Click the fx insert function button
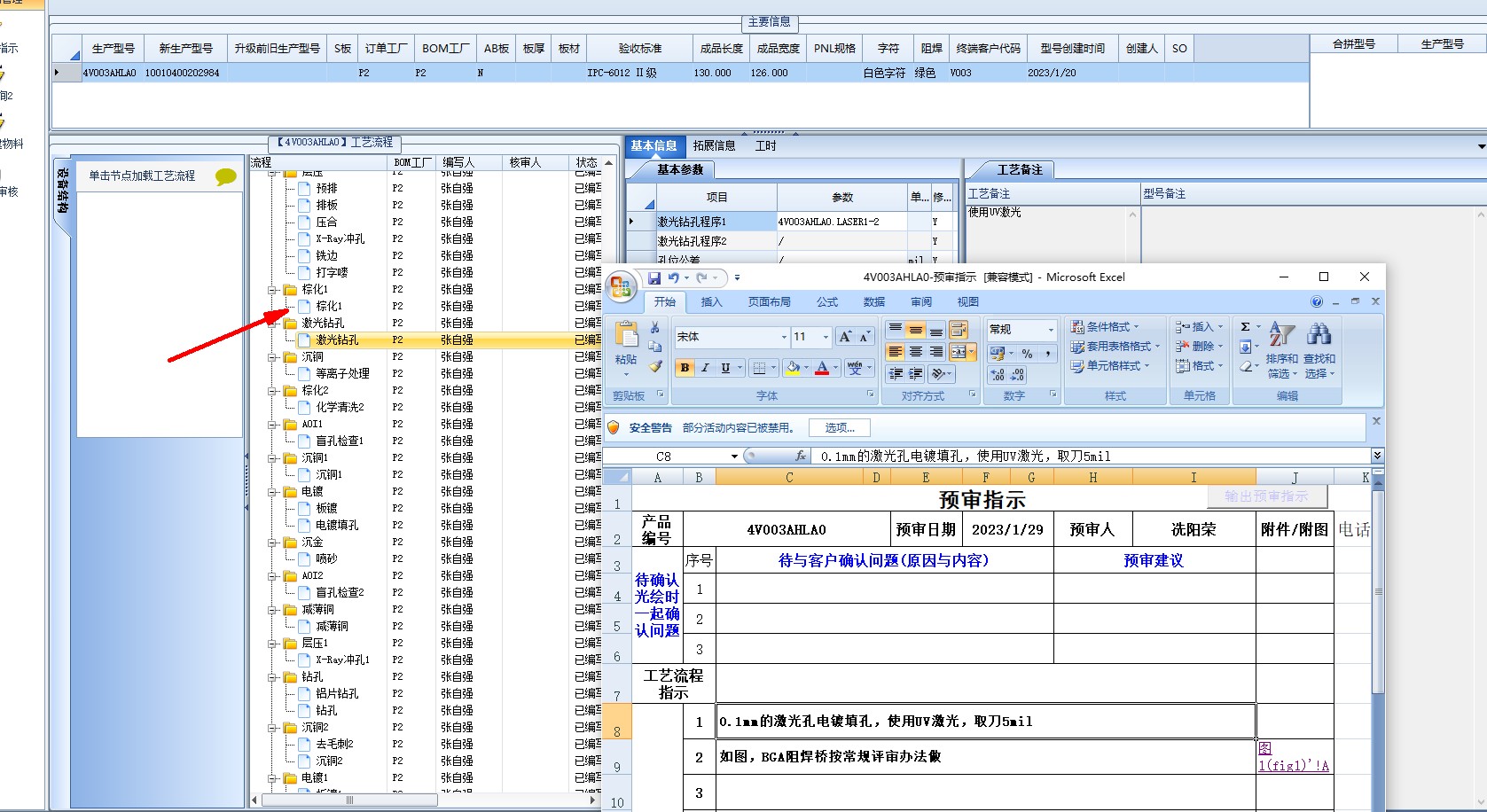Image resolution: width=1487 pixels, height=812 pixels. coord(801,457)
